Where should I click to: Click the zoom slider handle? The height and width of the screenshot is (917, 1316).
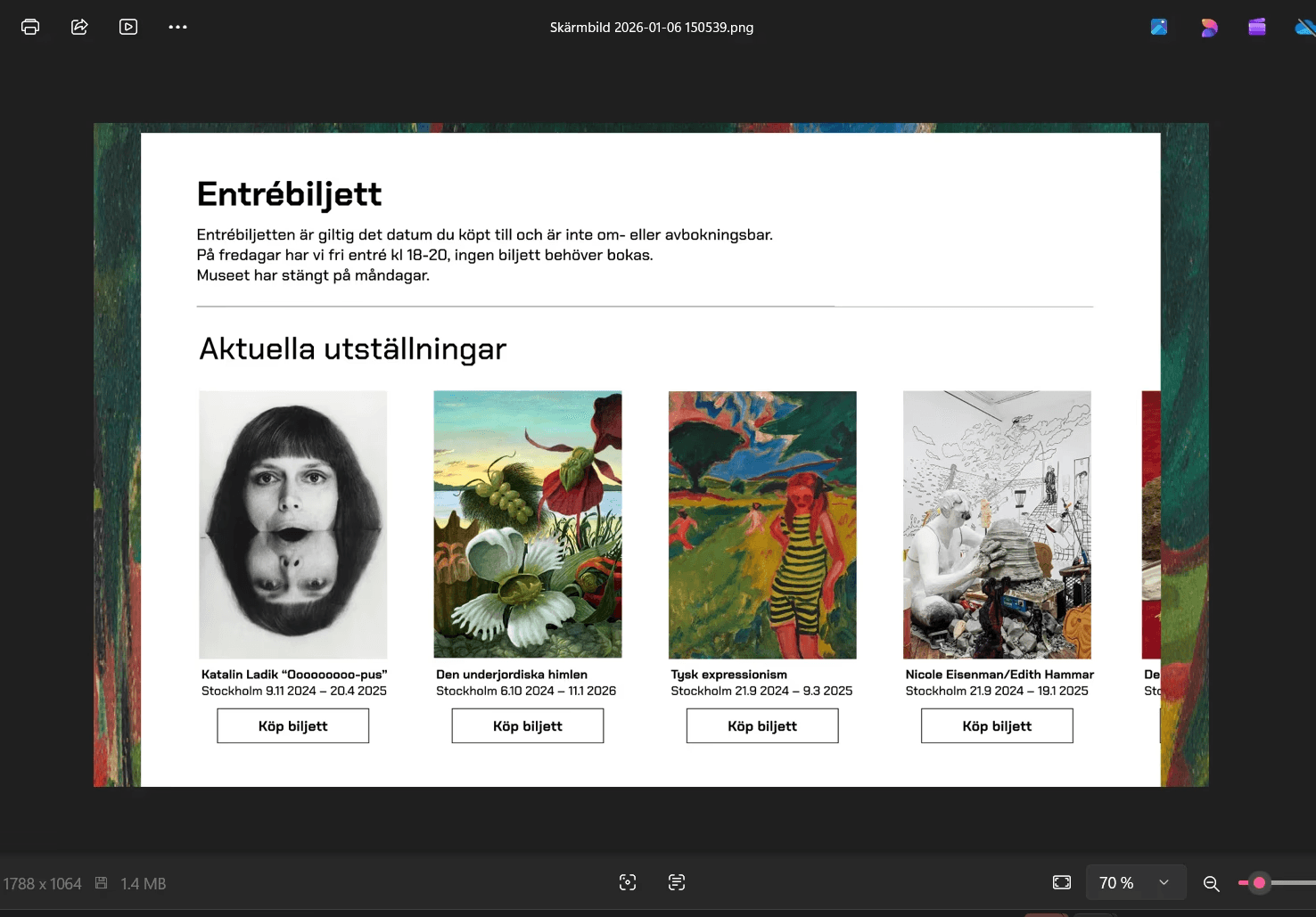[x=1259, y=883]
